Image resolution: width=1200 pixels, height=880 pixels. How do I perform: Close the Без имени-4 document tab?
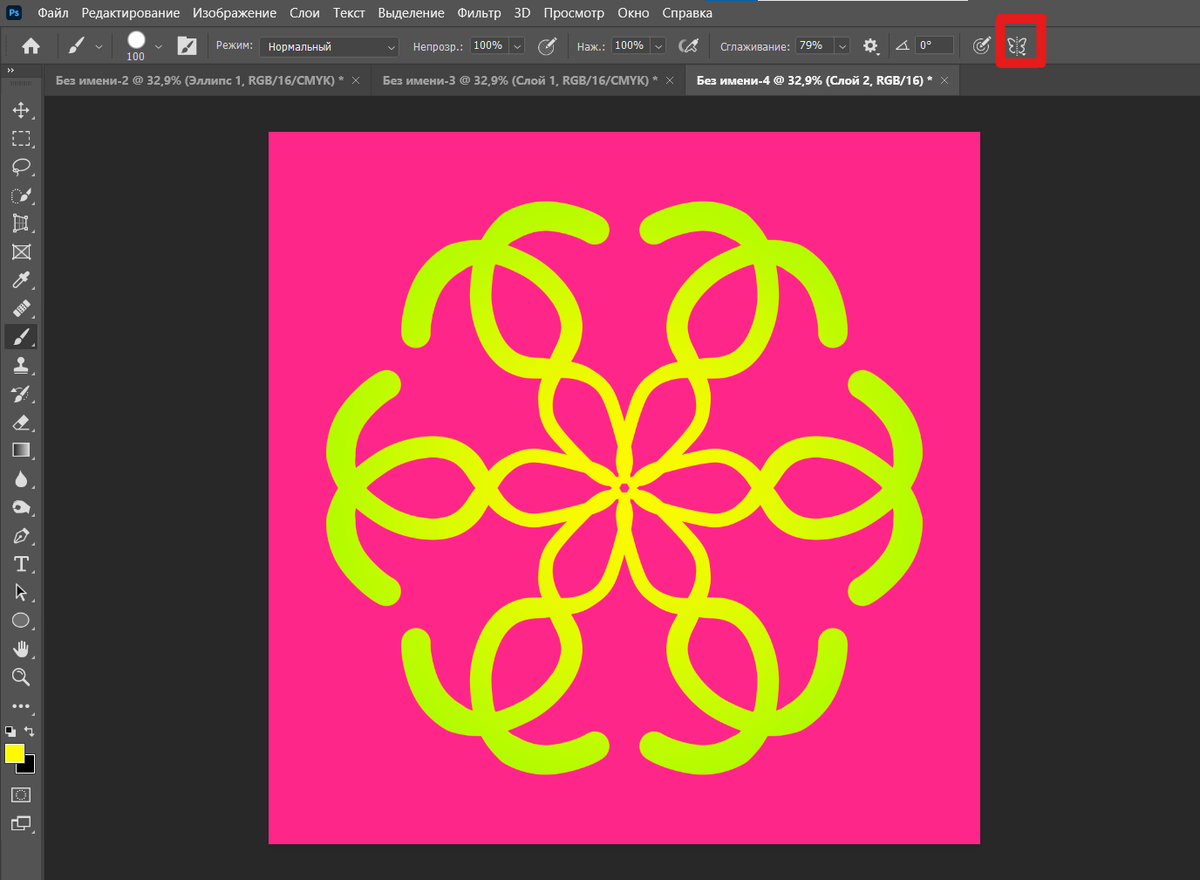(945, 80)
